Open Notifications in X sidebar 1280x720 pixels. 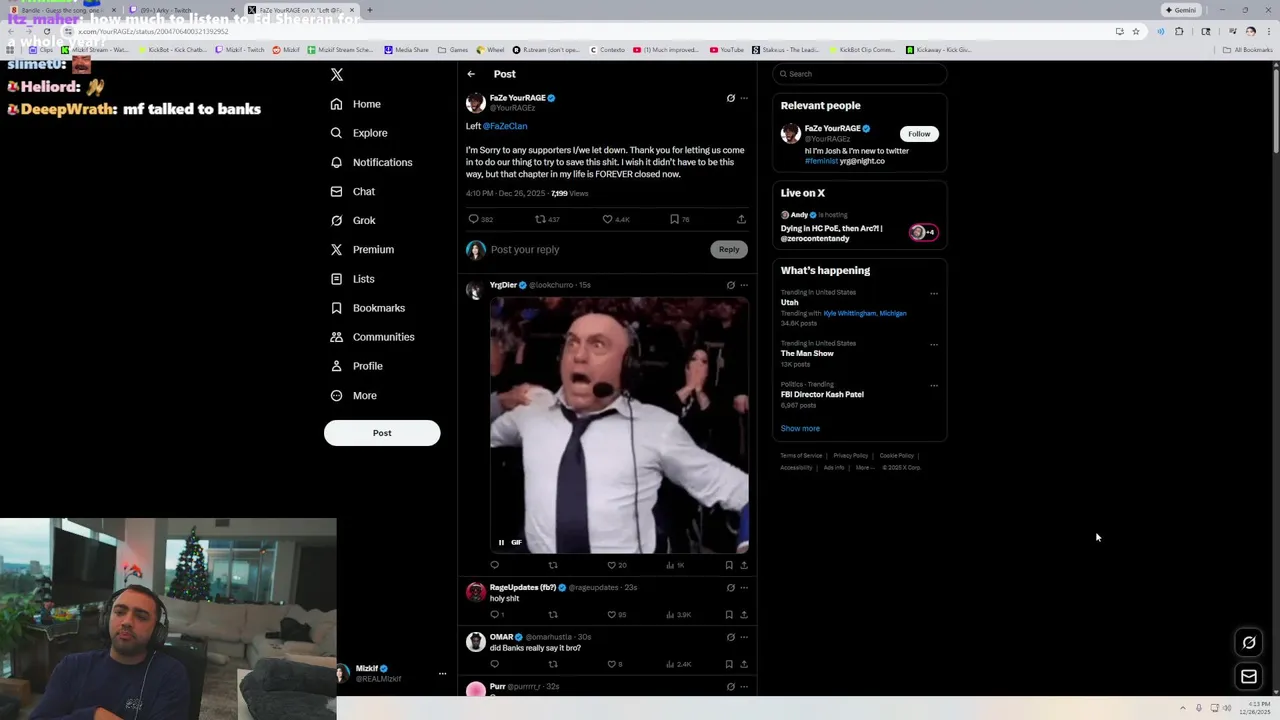coord(371,162)
